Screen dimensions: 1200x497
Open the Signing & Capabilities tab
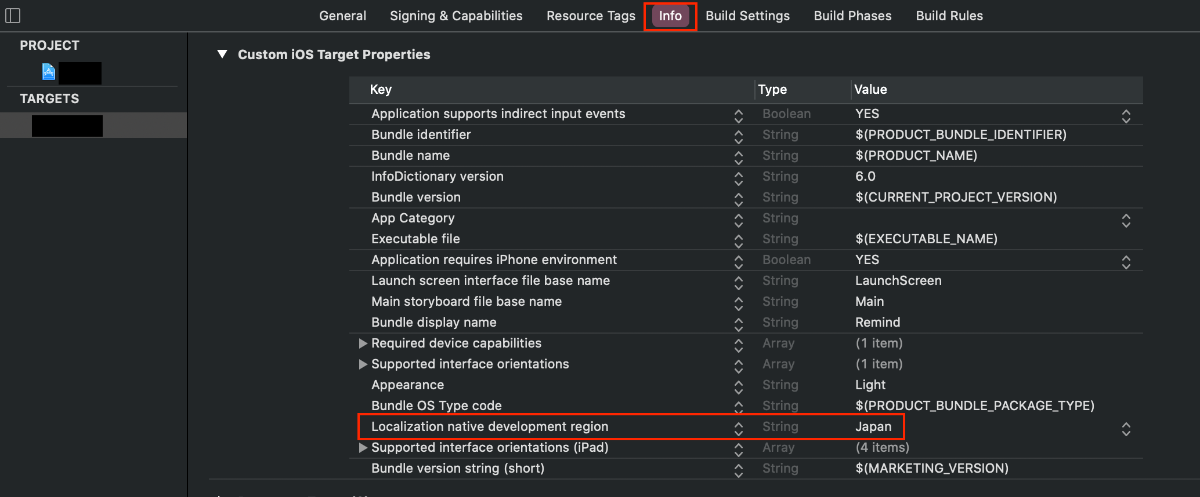click(x=456, y=15)
